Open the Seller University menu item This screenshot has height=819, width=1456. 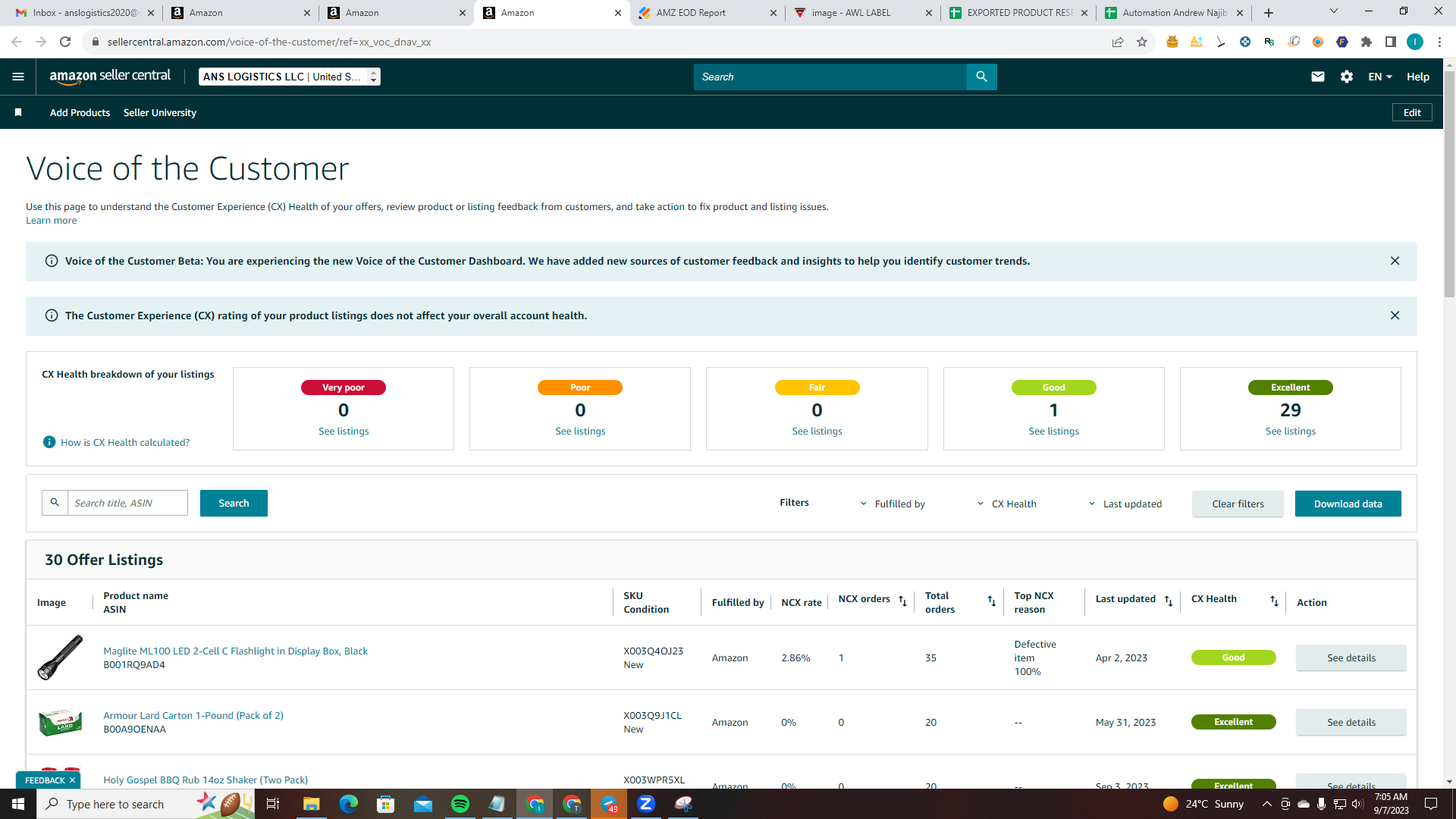[160, 112]
